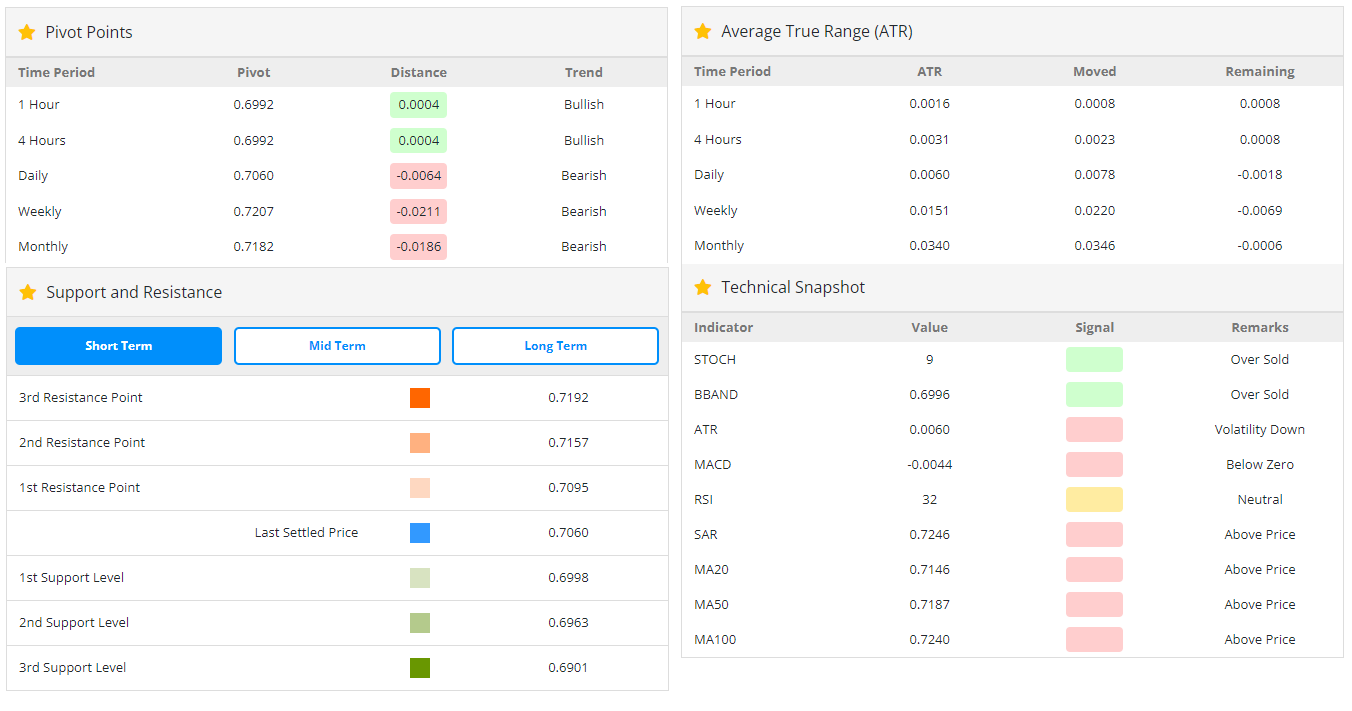The width and height of the screenshot is (1352, 711).
Task: Click the 2nd Support Level value 0.6963
Action: tap(568, 623)
